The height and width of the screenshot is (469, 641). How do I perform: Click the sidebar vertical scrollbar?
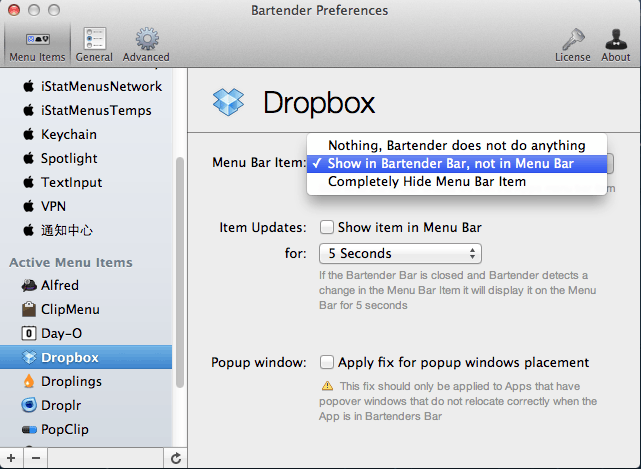[x=179, y=272]
